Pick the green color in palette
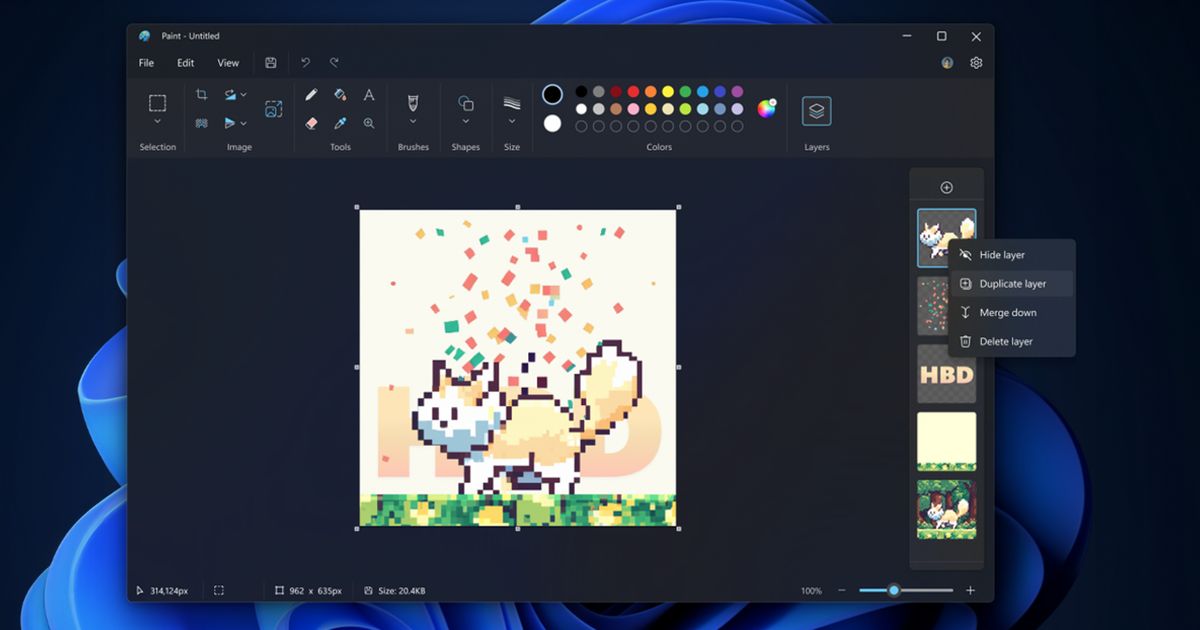Image resolution: width=1200 pixels, height=630 pixels. pyautogui.click(x=685, y=91)
